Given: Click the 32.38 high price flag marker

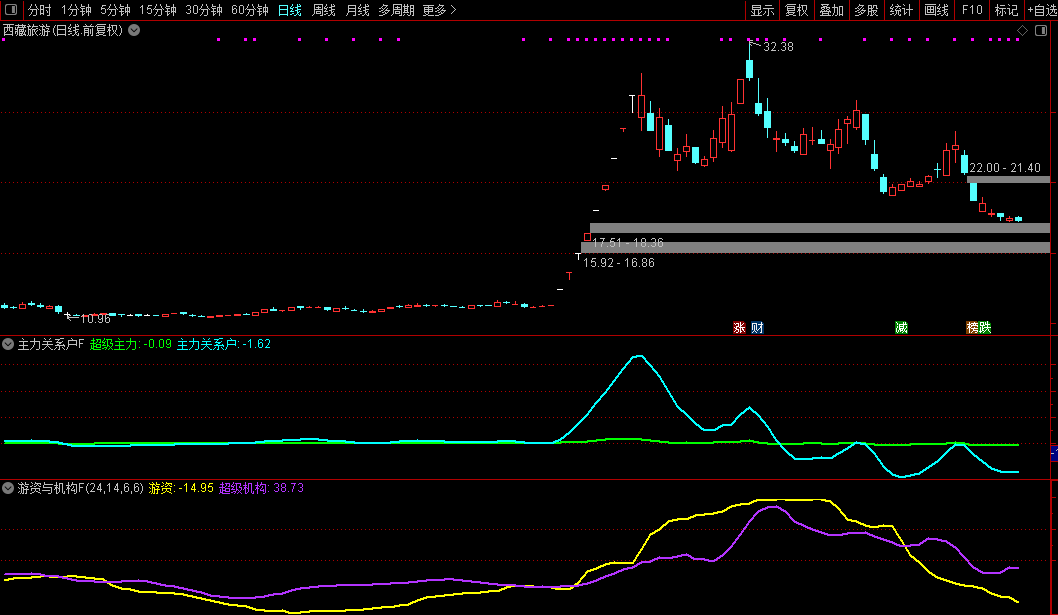Looking at the screenshot, I should pyautogui.click(x=754, y=44).
